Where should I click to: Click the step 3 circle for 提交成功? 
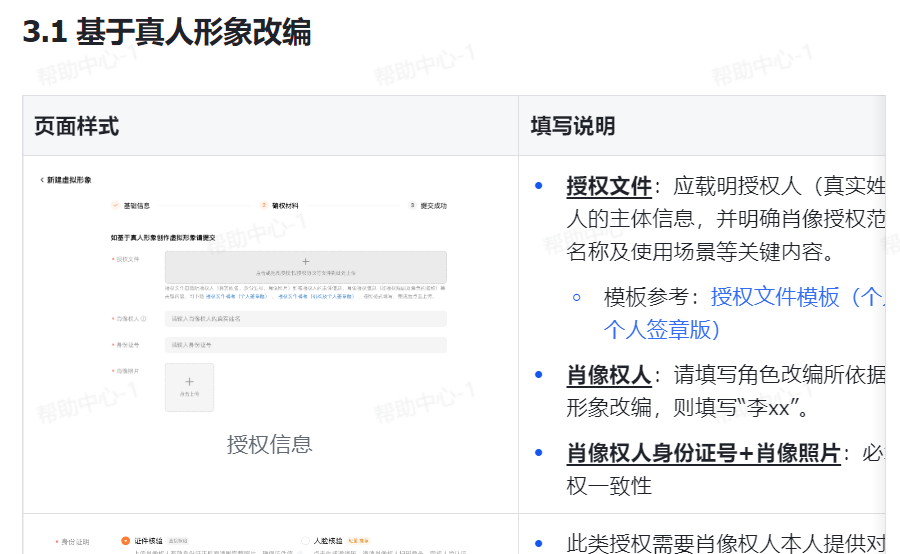[412, 206]
